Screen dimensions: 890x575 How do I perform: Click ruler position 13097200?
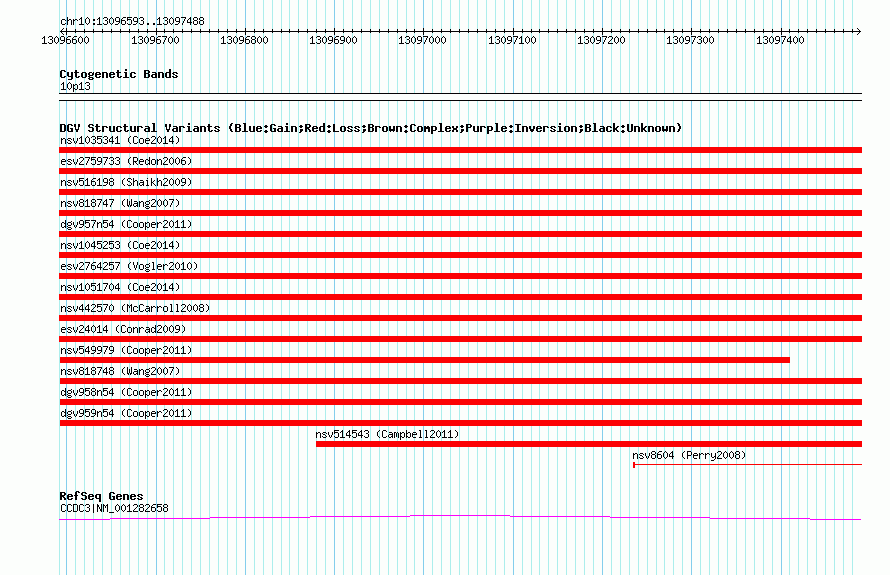(601, 40)
